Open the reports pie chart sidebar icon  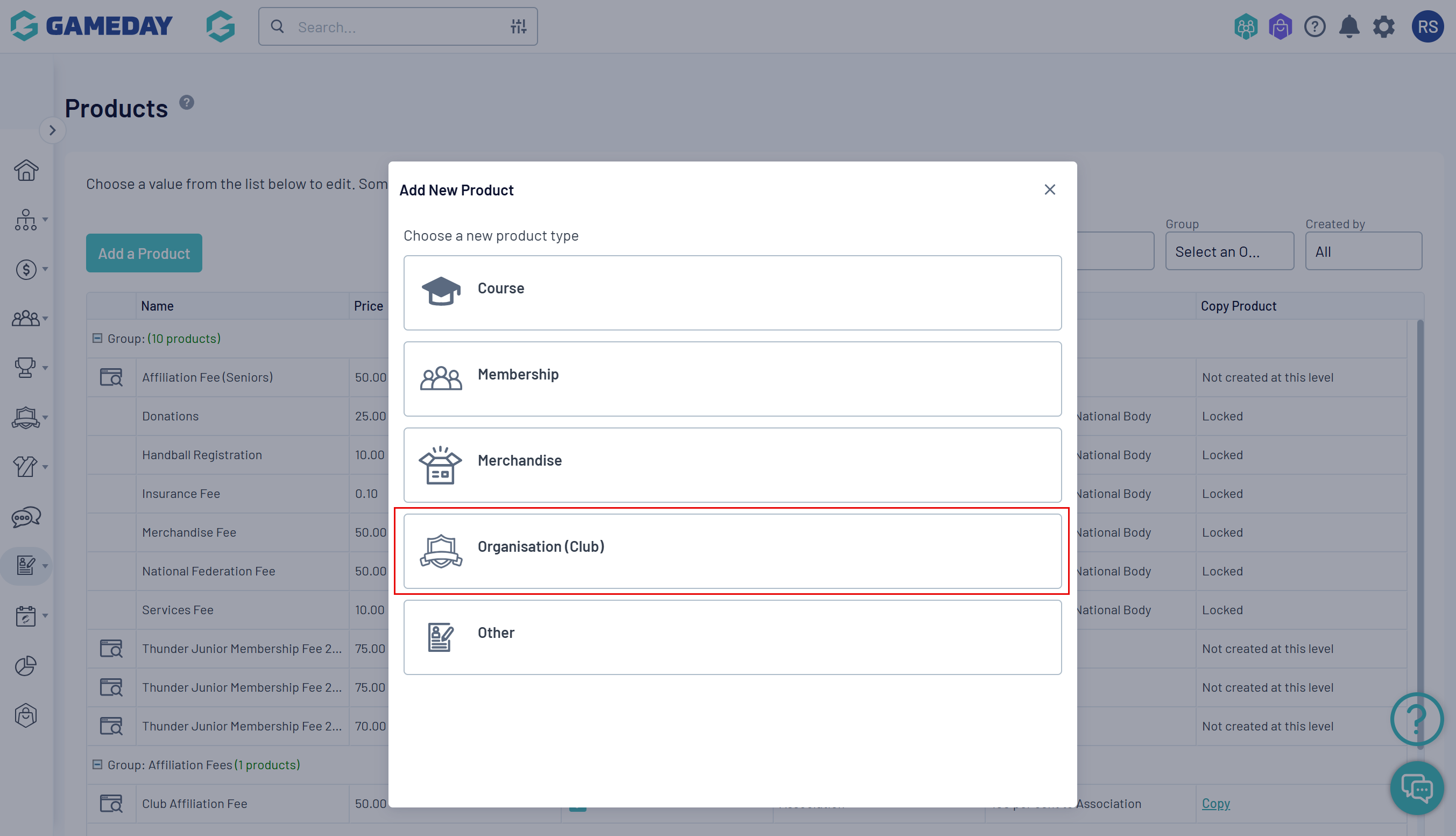pyautogui.click(x=26, y=665)
